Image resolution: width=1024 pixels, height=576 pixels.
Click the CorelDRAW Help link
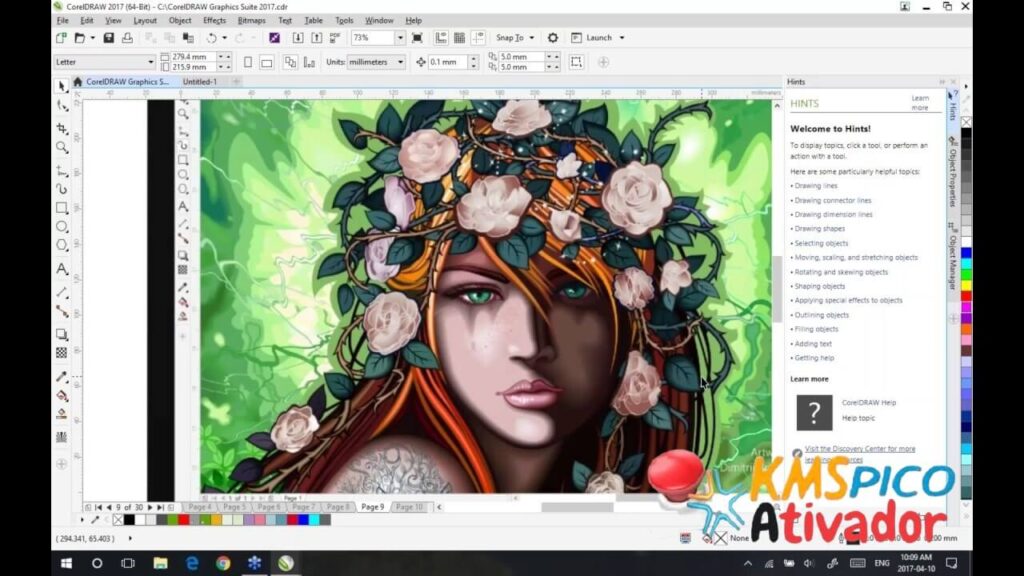(869, 403)
